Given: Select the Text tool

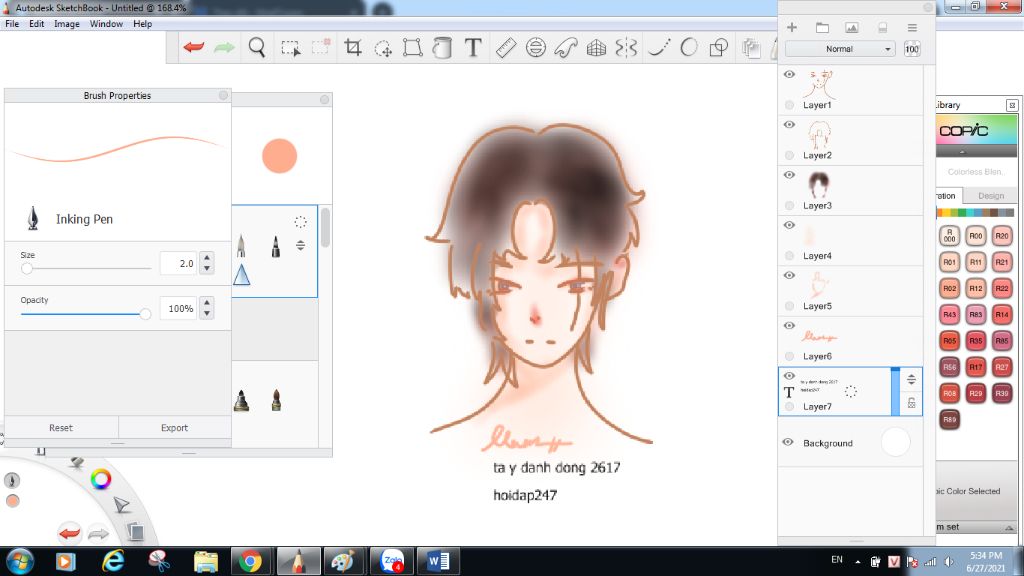Looking at the screenshot, I should [473, 47].
